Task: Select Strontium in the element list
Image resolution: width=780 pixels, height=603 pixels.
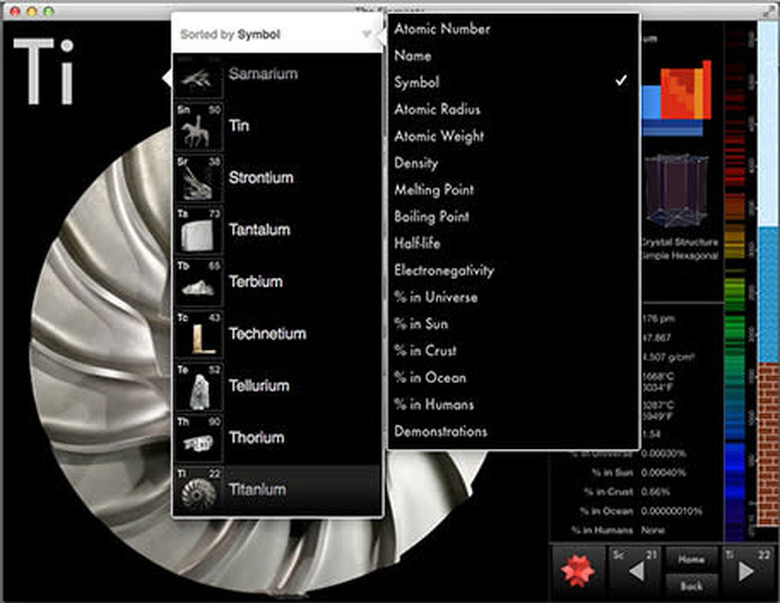Action: pyautogui.click(x=277, y=178)
